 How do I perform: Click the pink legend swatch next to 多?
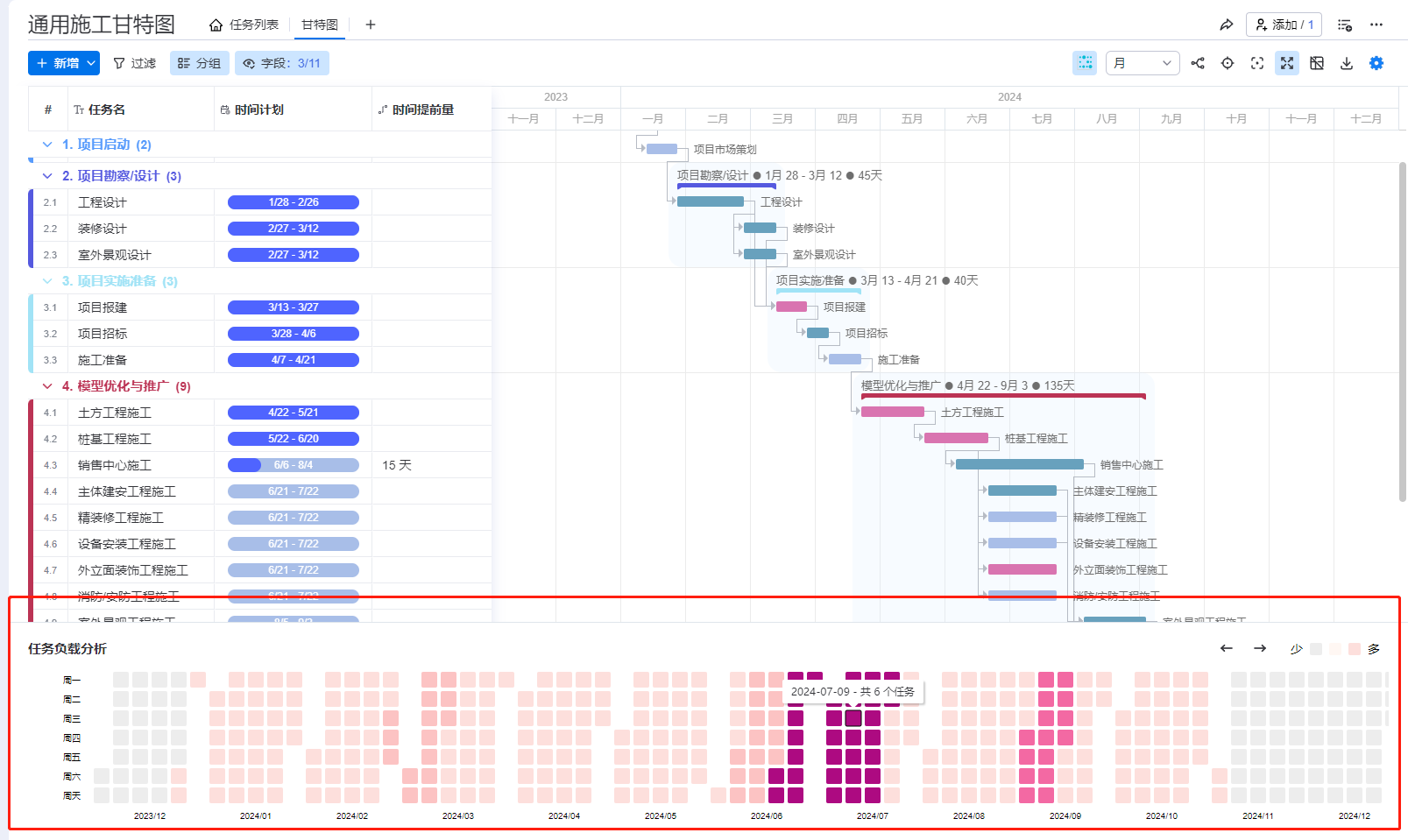[x=1355, y=649]
